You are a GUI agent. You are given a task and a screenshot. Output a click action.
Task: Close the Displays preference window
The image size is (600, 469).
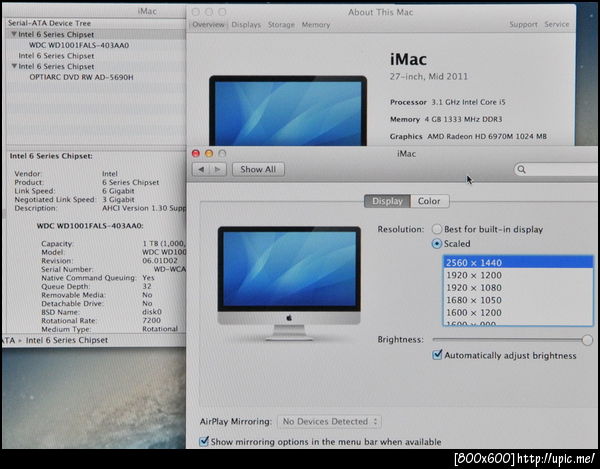tap(196, 153)
